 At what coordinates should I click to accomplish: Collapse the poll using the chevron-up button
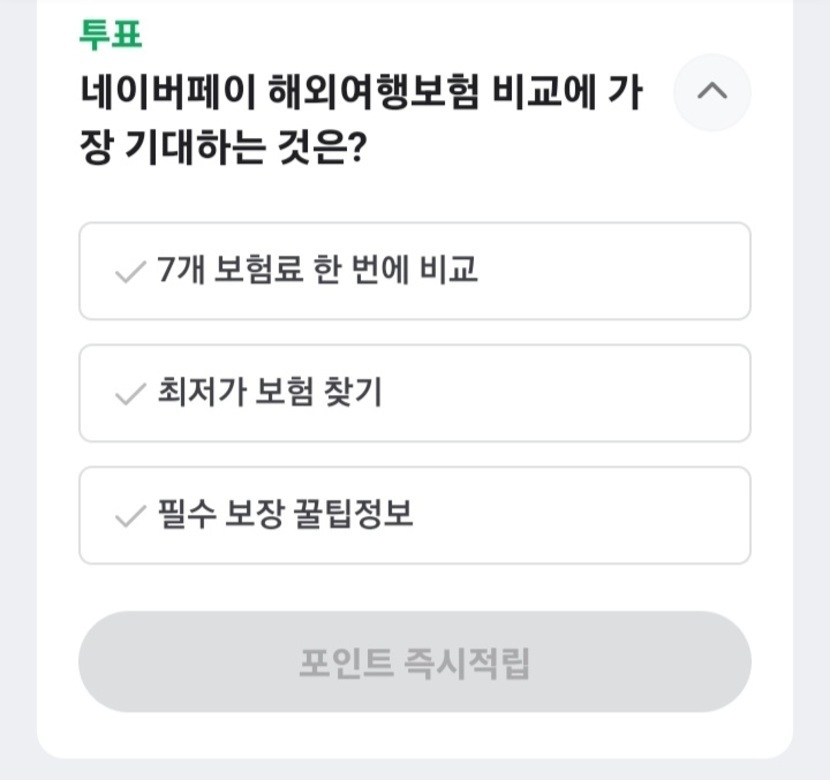point(711,92)
